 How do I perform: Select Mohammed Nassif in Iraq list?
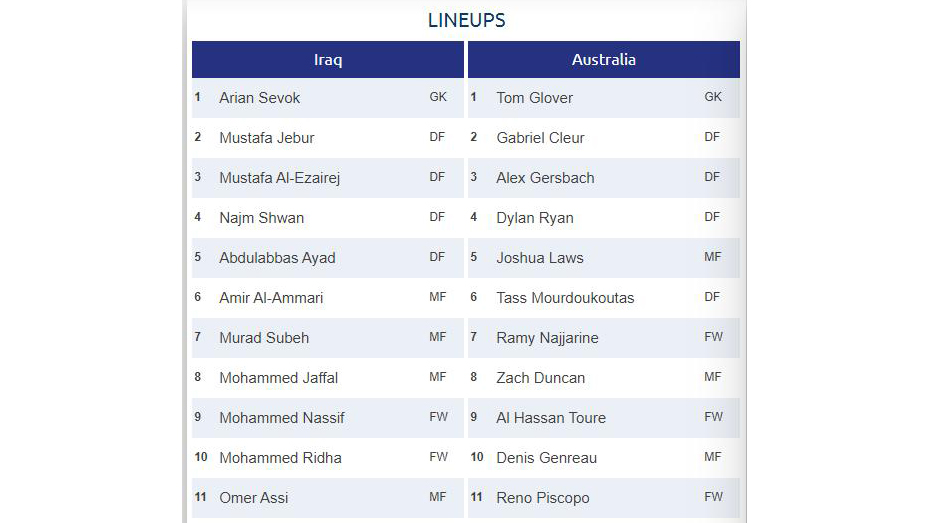click(281, 418)
